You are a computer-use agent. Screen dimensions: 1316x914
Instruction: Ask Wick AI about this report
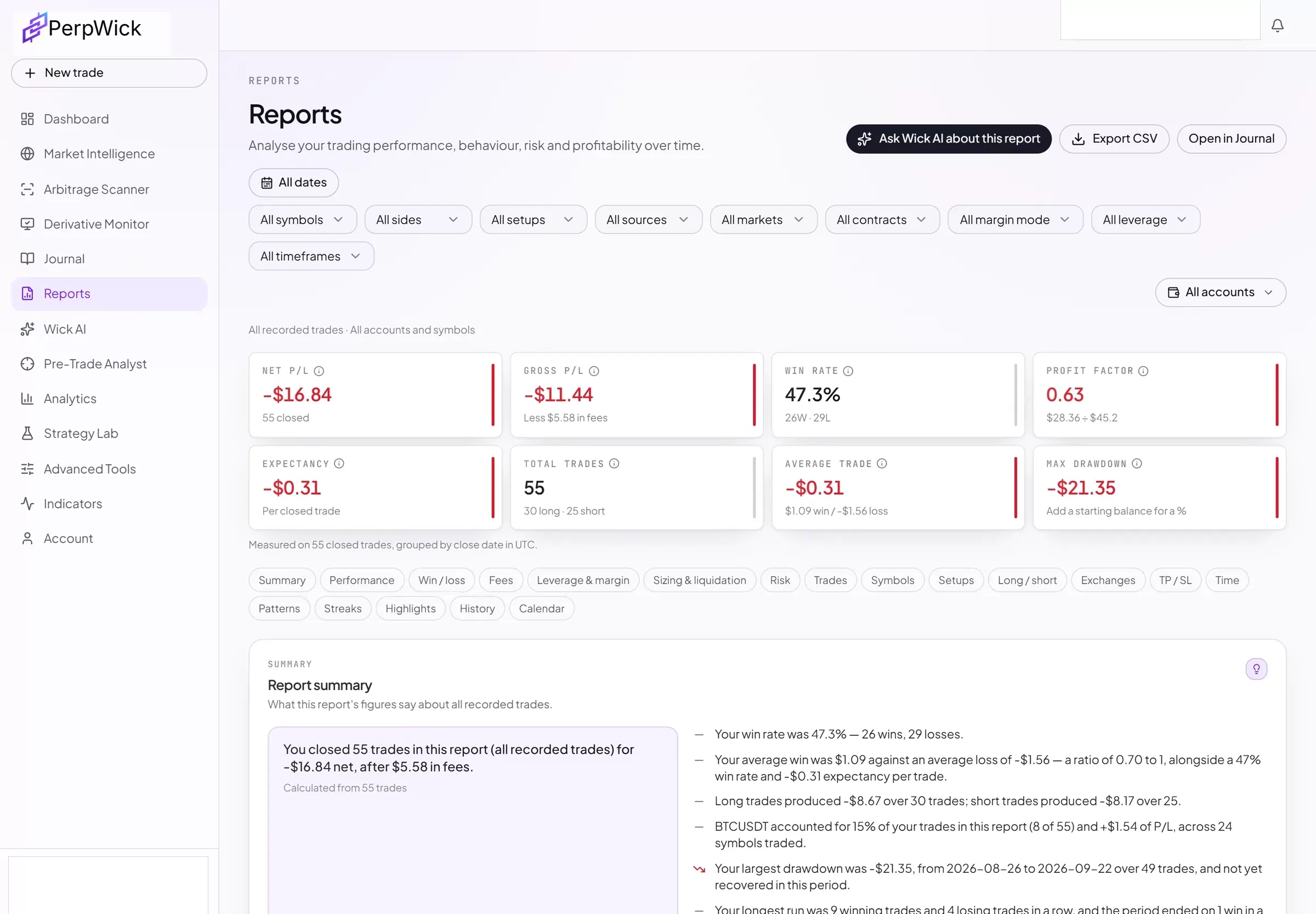pos(949,139)
